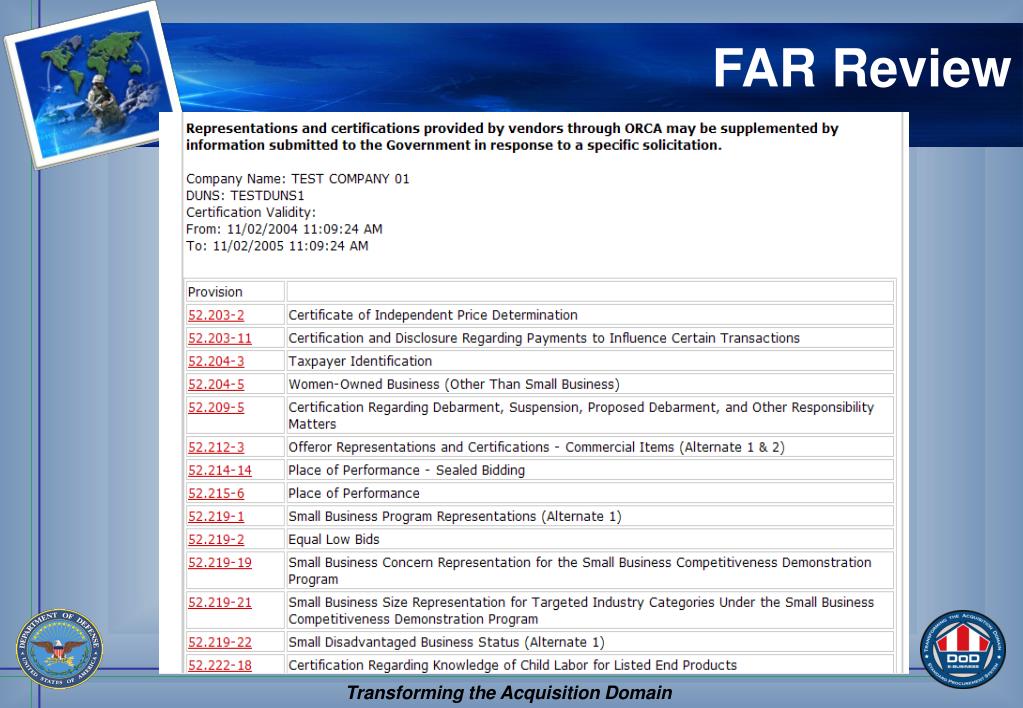Click 'Small Disadvantaged Business Status (Alternate 1)'
This screenshot has width=1023, height=708.
click(x=446, y=643)
